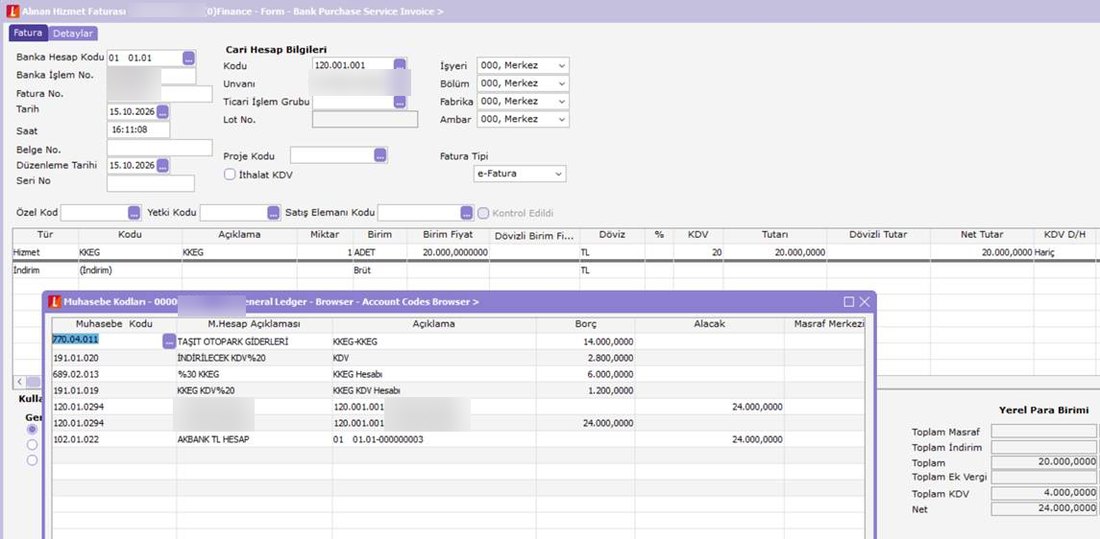This screenshot has width=1100, height=539.
Task: Toggle the Kontrol Edildi checkbox
Action: coord(483,213)
